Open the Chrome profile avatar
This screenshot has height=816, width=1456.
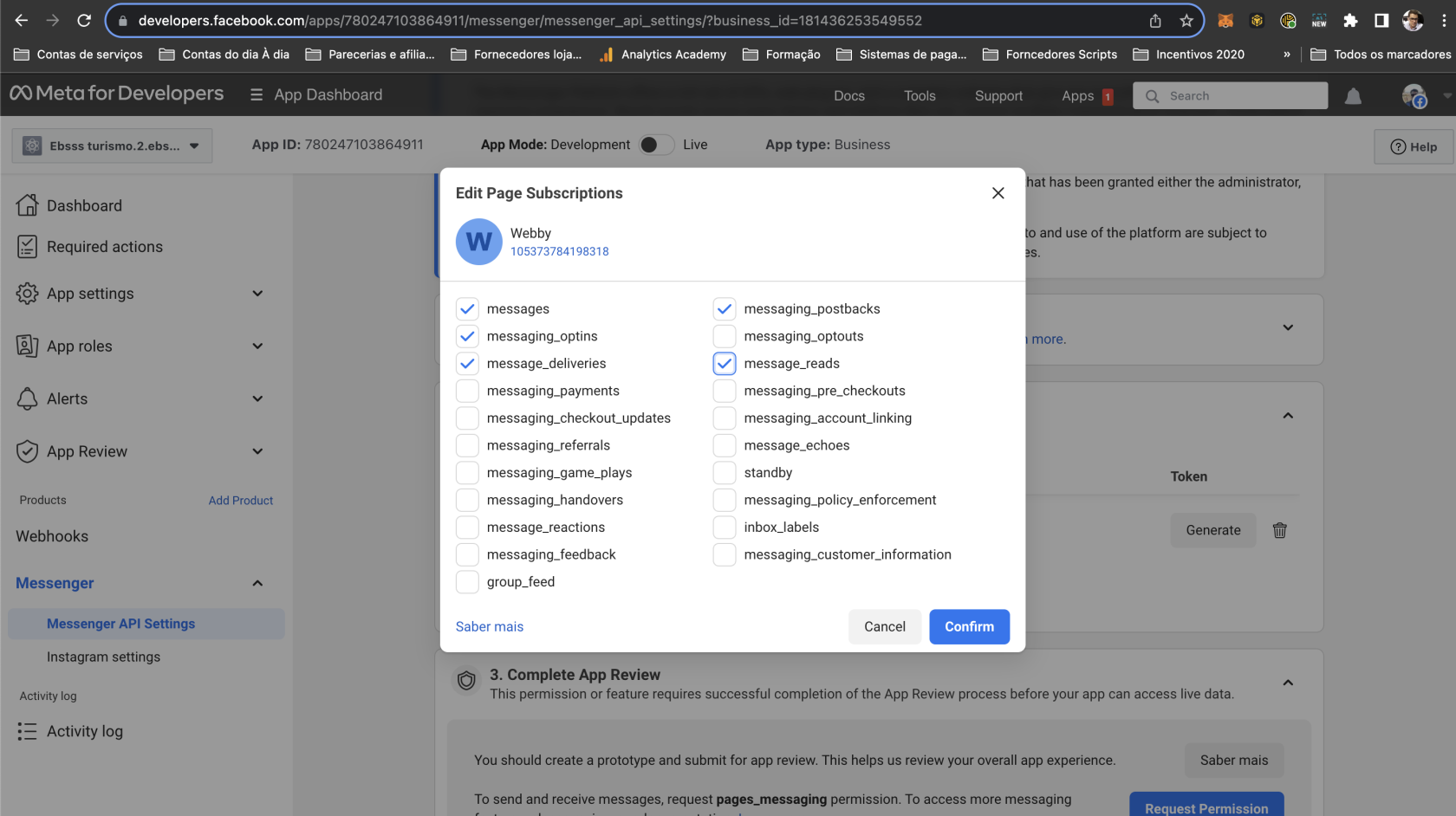tap(1413, 21)
